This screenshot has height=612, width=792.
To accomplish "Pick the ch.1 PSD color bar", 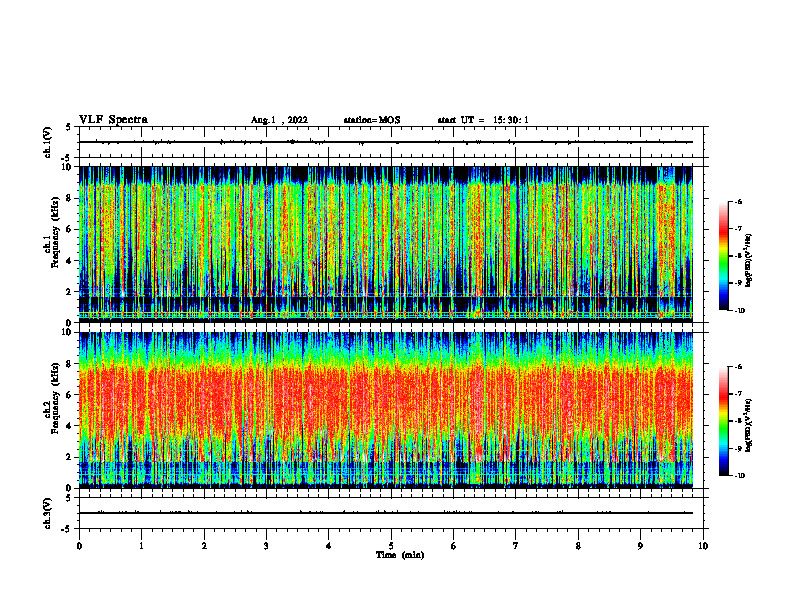I will (723, 256).
